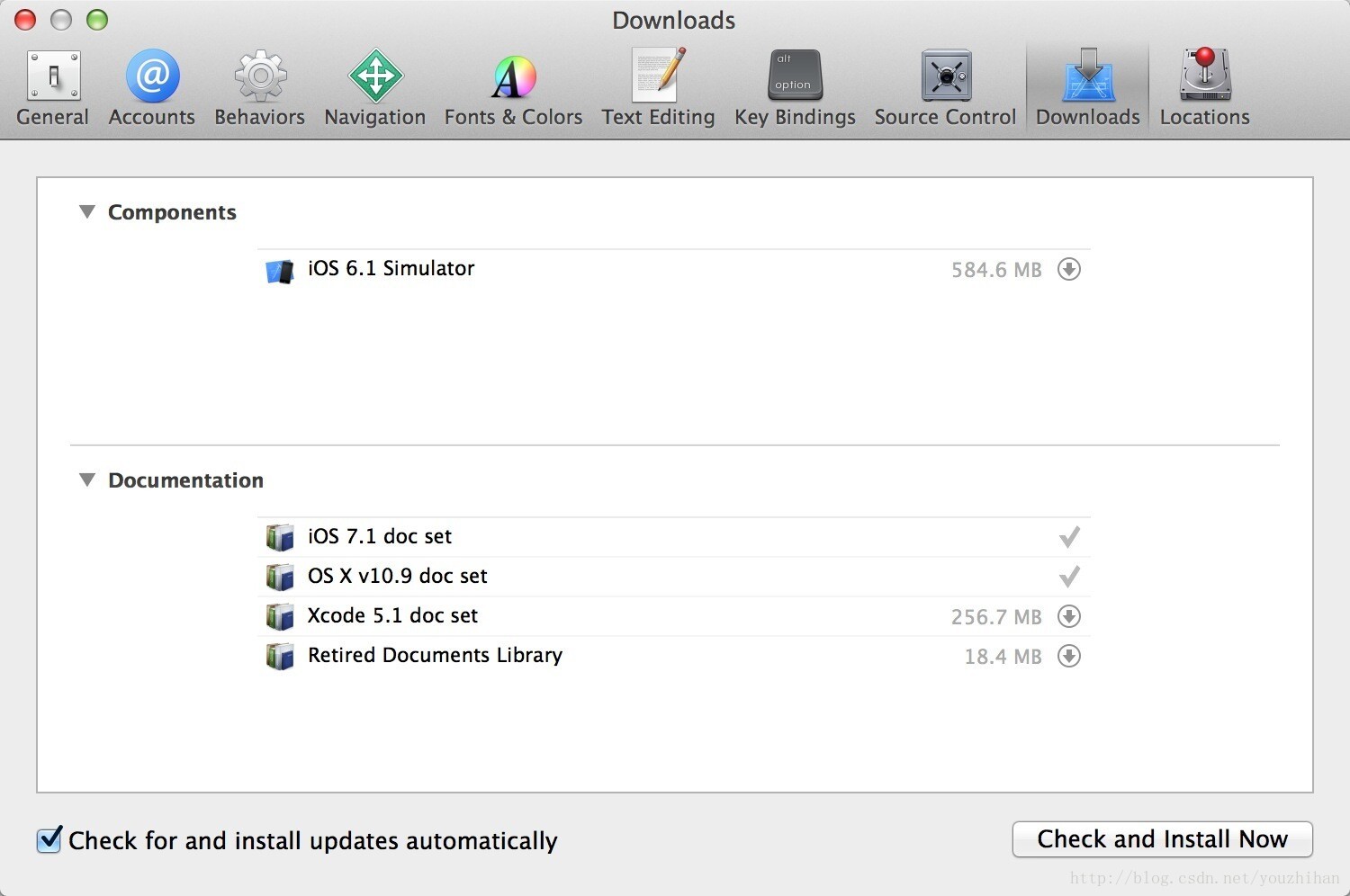Minimize the Downloads window
Image resolution: width=1350 pixels, height=896 pixels.
pyautogui.click(x=61, y=20)
